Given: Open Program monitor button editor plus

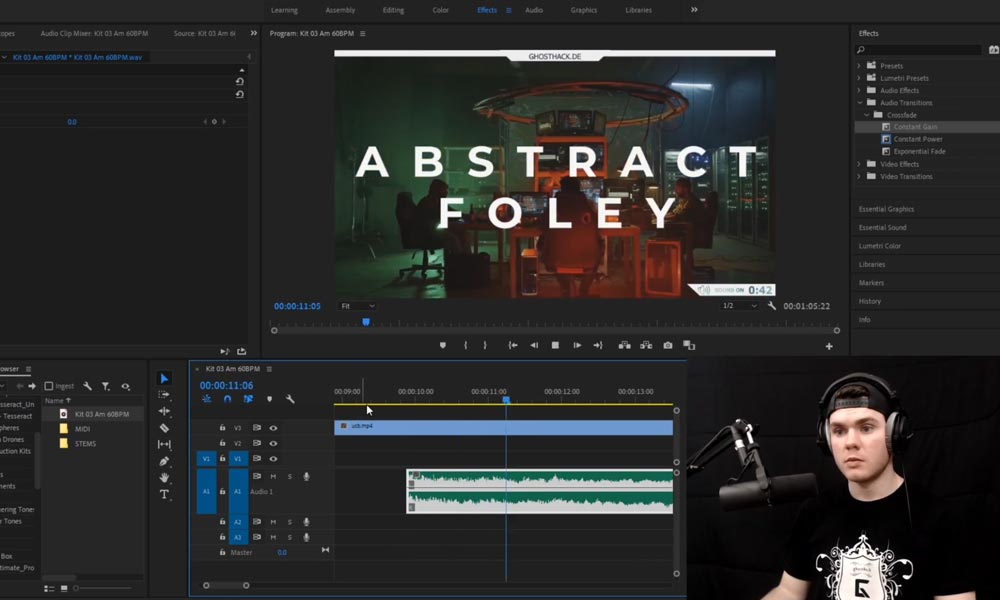Looking at the screenshot, I should pos(829,346).
